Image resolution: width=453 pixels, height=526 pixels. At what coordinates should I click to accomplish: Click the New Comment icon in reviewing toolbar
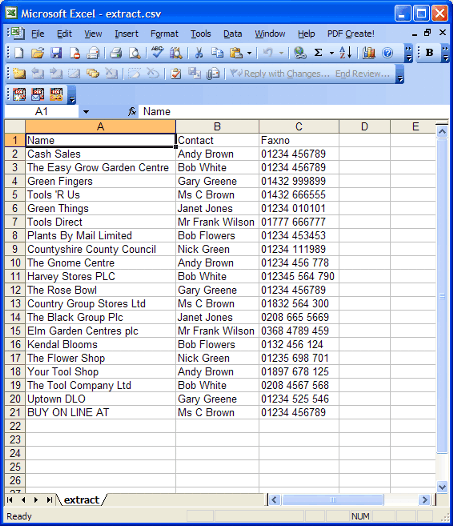pyautogui.click(x=19, y=73)
